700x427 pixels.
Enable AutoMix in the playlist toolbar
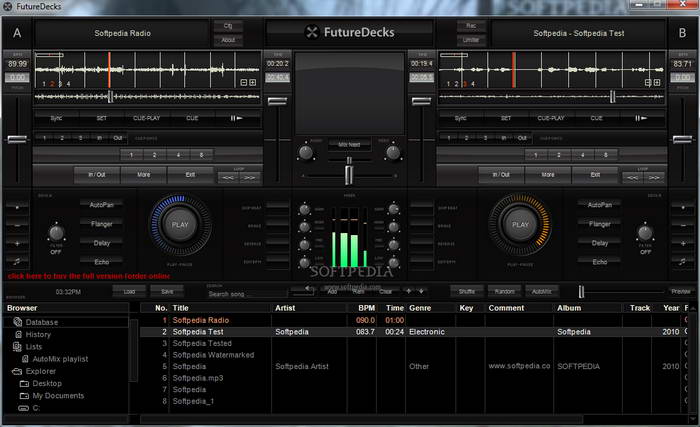click(542, 291)
